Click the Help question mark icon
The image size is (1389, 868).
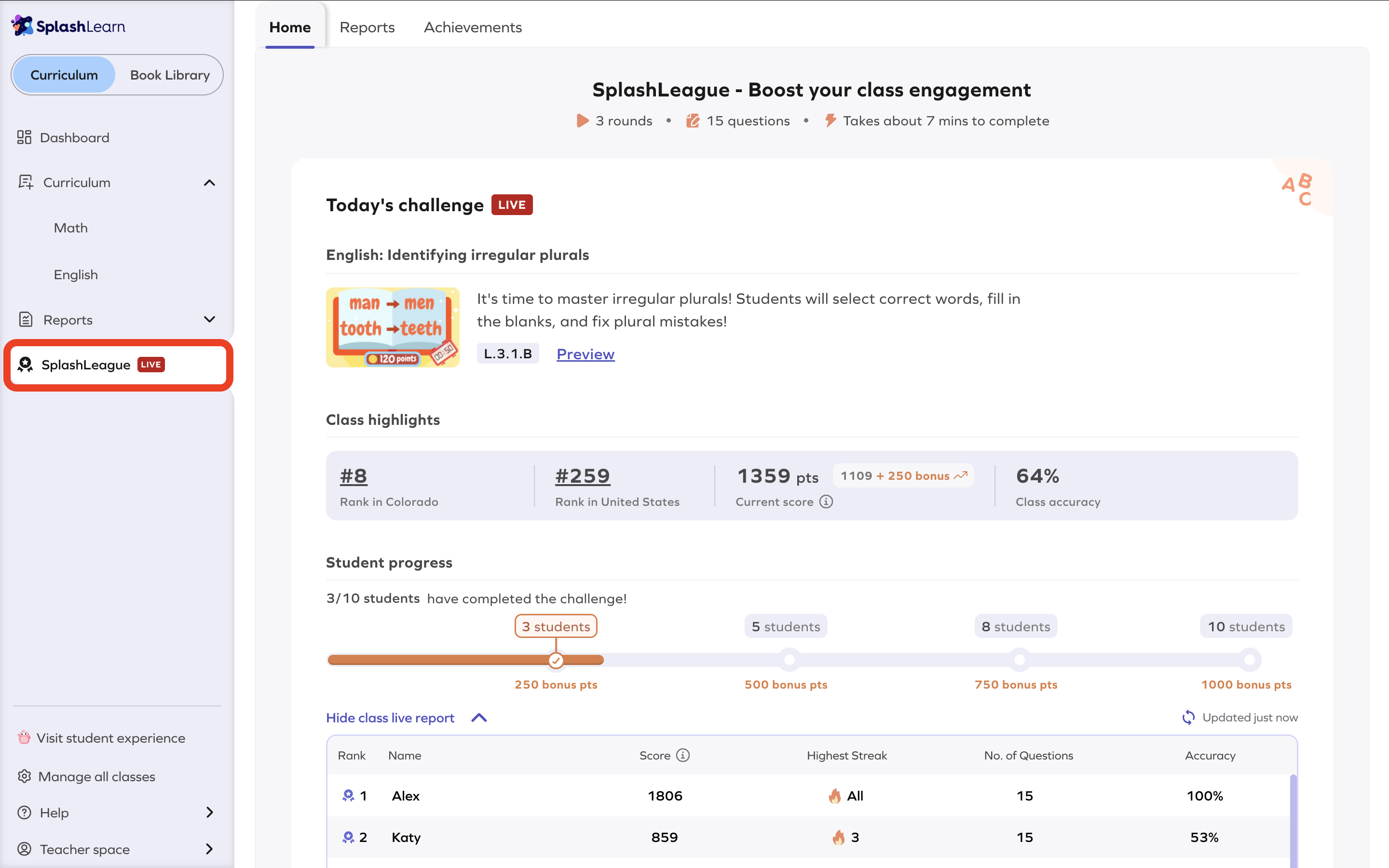point(24,813)
